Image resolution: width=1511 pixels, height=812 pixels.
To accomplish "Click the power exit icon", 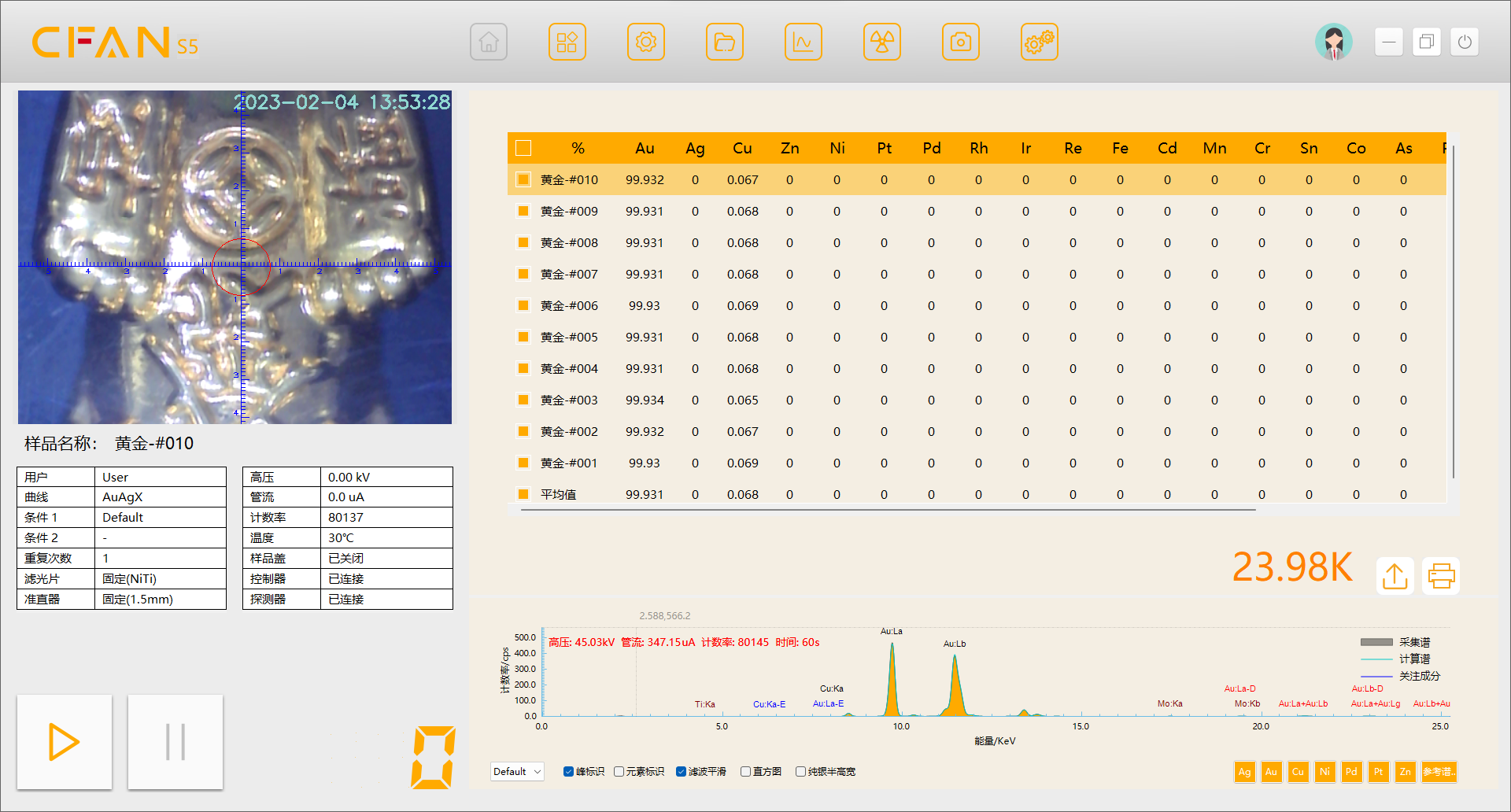I will (x=1465, y=42).
